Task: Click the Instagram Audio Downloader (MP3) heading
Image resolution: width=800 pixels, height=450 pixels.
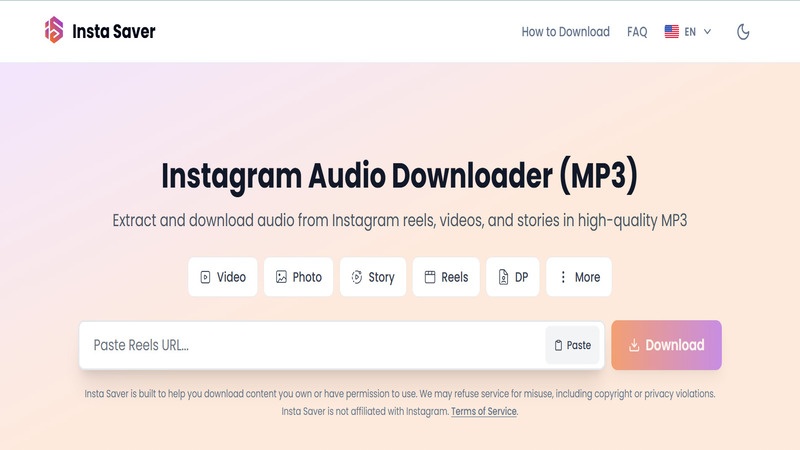Action: coord(399,176)
